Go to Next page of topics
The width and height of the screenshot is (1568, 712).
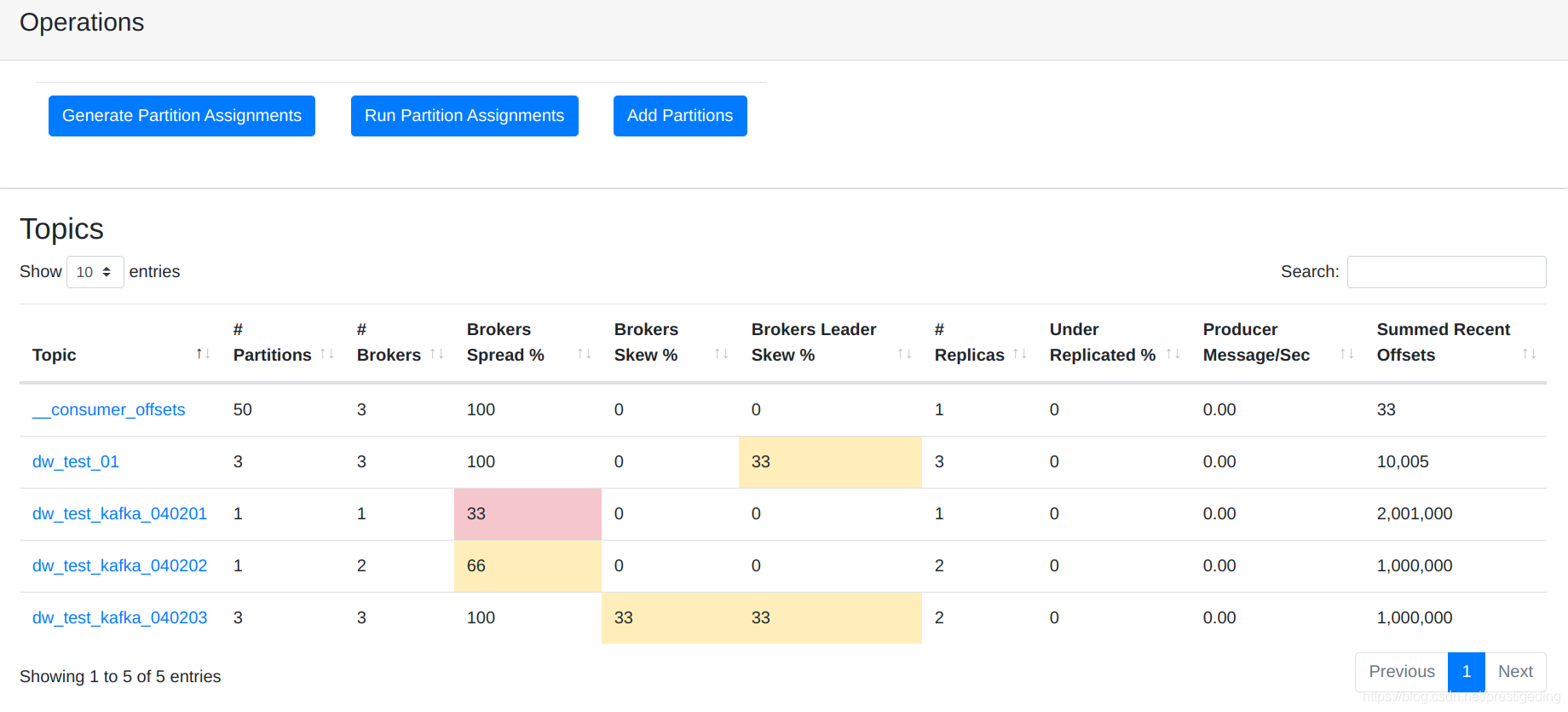pyautogui.click(x=1515, y=672)
